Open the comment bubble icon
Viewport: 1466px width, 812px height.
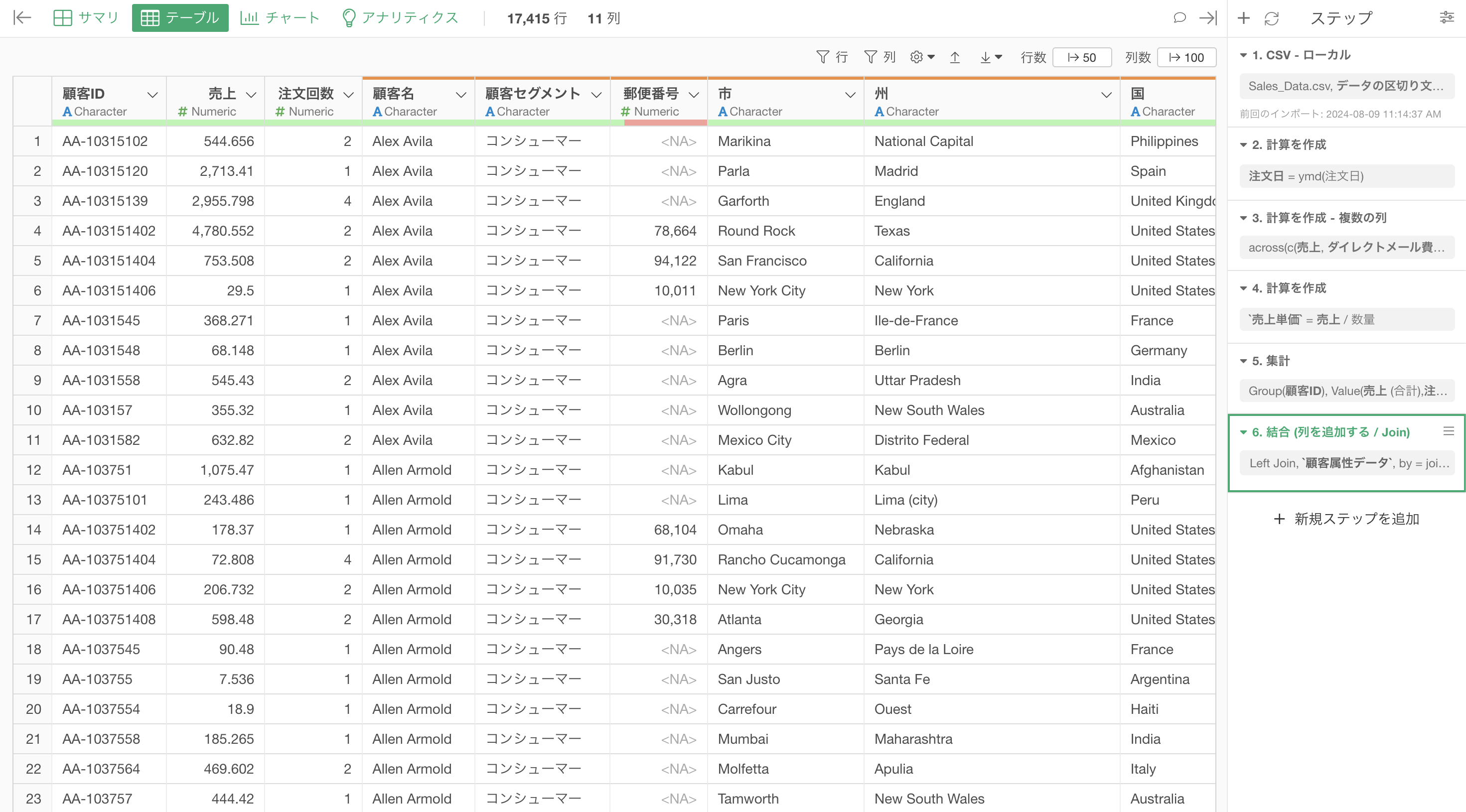point(1179,17)
